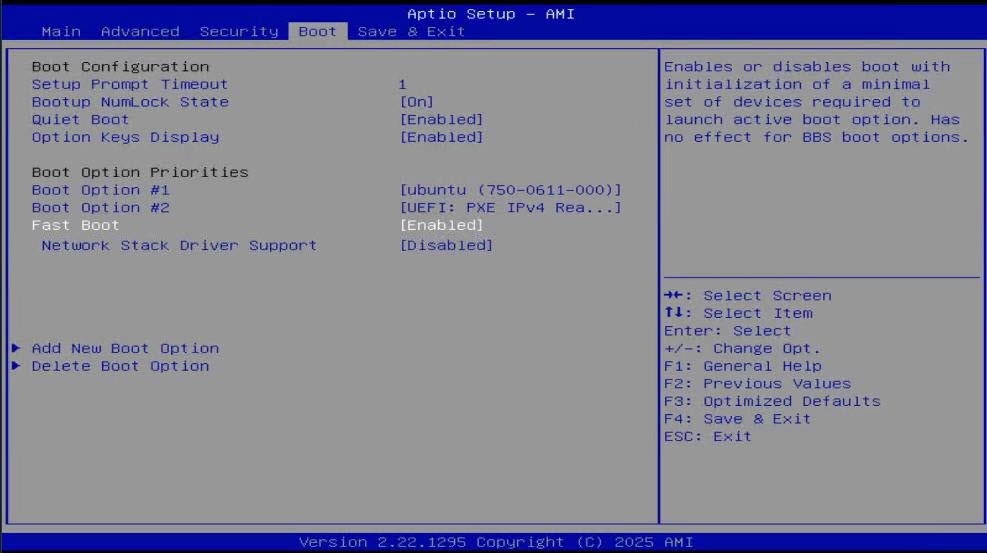Select the highlighted Fast Boot item

76,225
